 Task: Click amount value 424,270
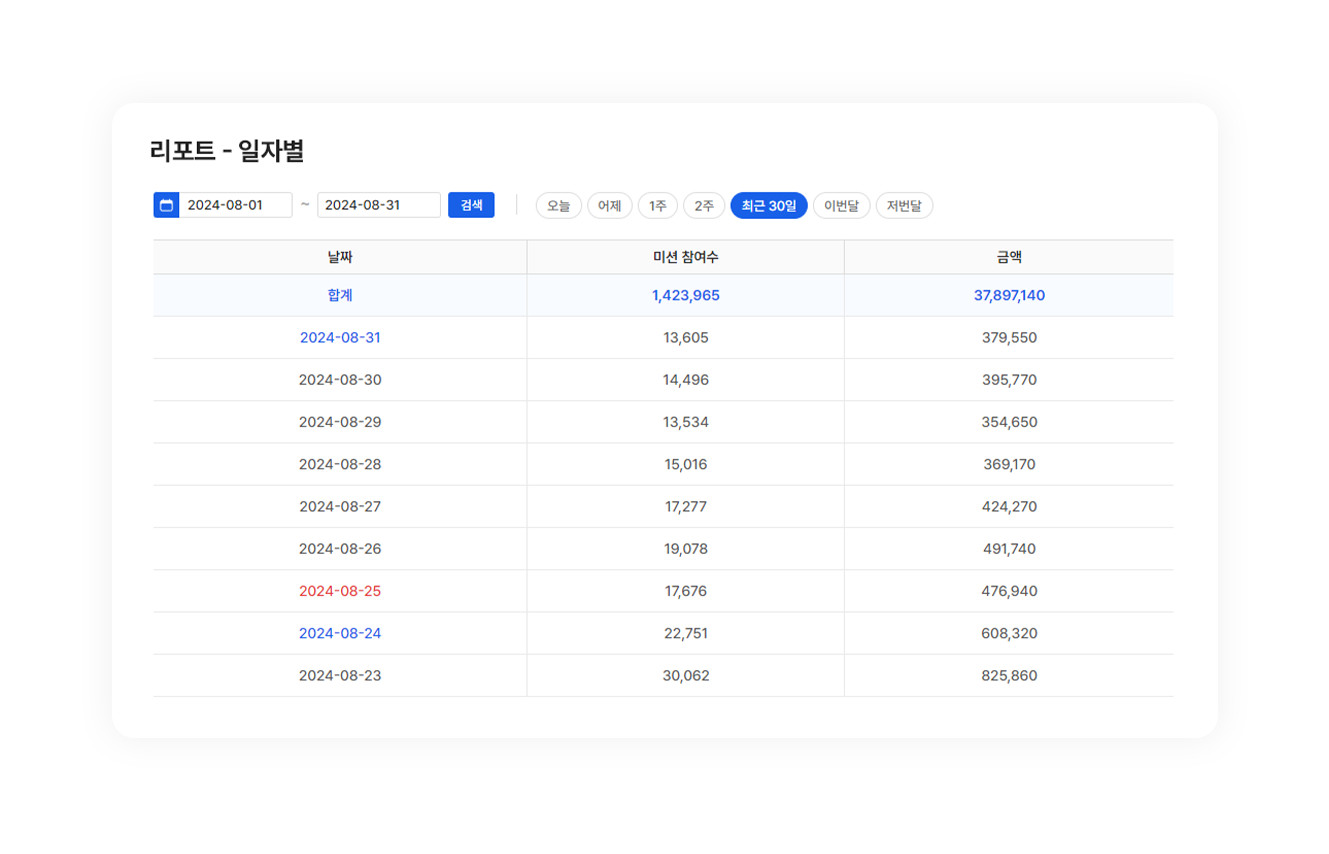[x=1009, y=506]
